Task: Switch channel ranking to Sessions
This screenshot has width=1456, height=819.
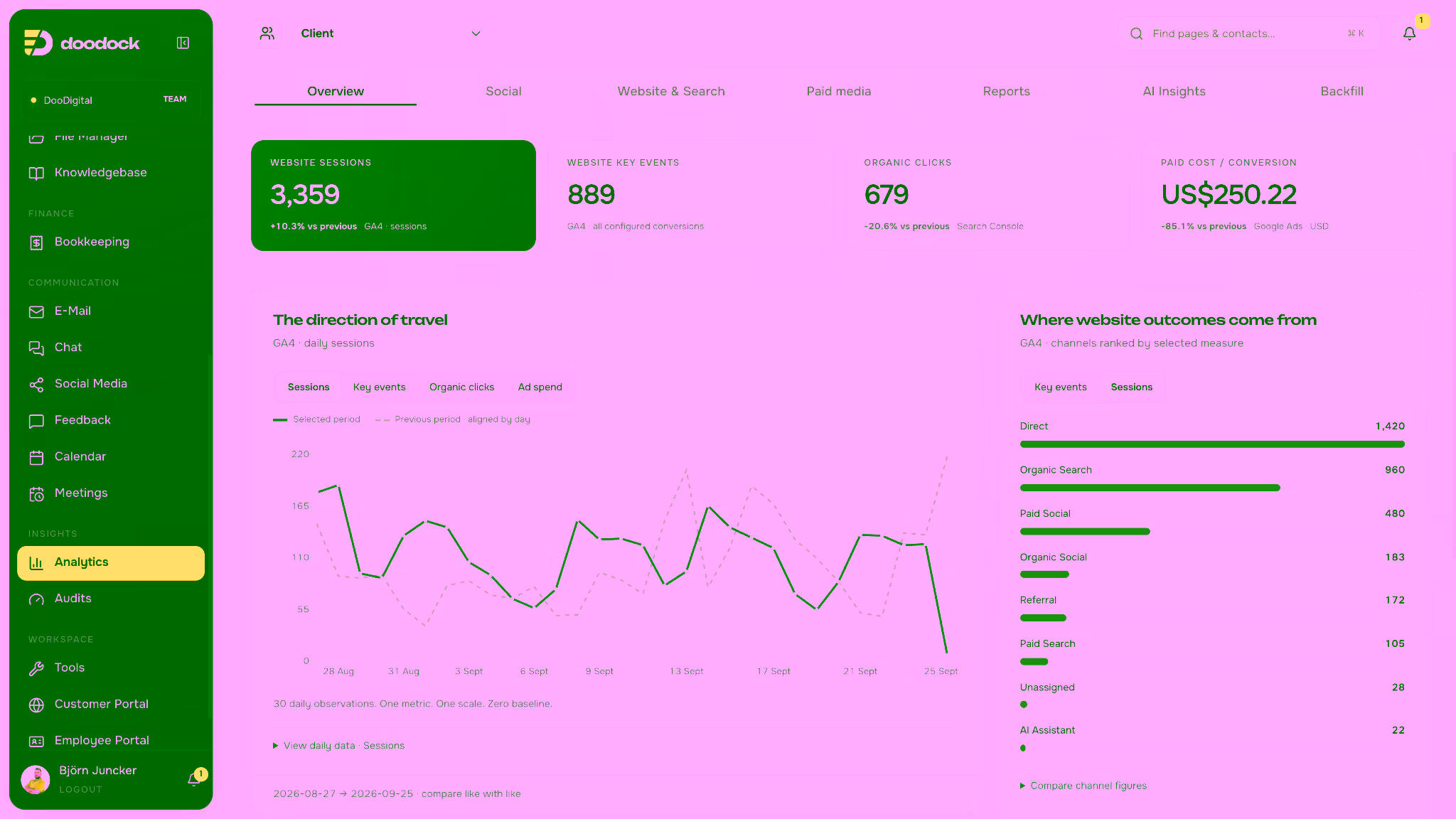Action: click(1131, 387)
